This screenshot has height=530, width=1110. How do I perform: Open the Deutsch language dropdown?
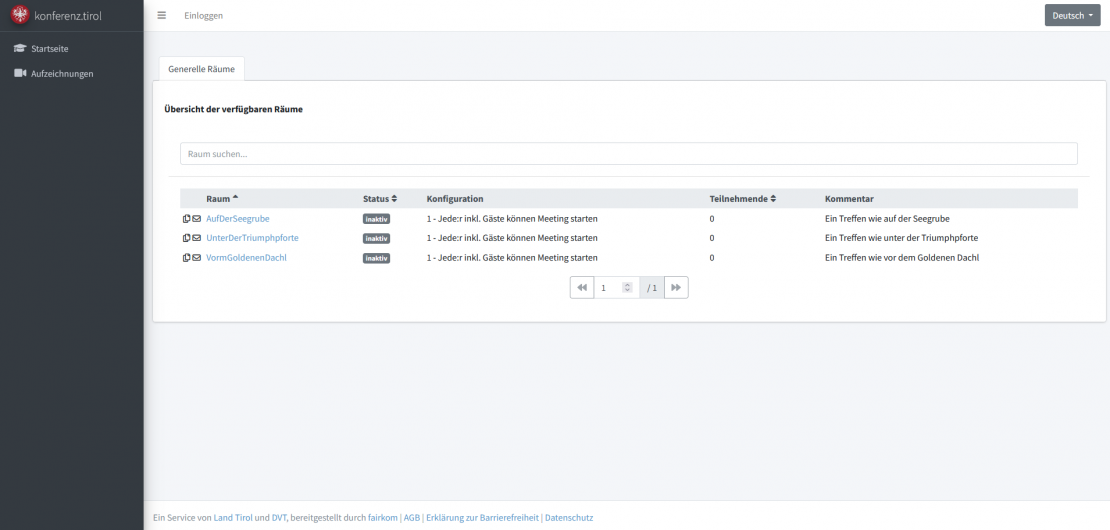click(x=1073, y=16)
